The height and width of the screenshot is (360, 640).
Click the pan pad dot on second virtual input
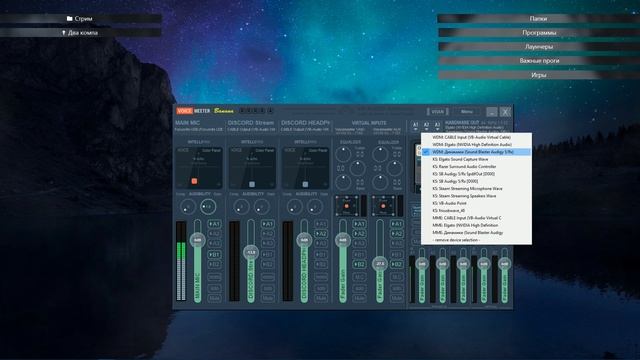(383, 206)
